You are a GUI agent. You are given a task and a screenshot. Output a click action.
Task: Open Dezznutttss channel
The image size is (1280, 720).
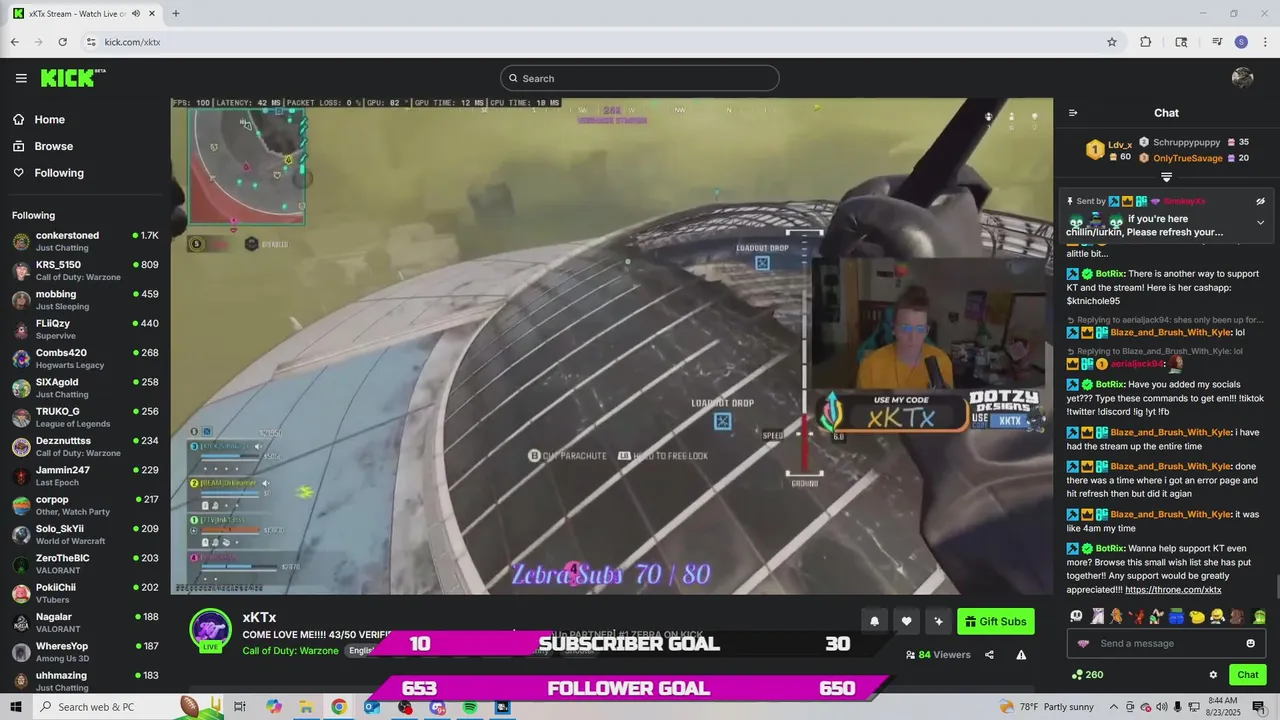(x=85, y=446)
